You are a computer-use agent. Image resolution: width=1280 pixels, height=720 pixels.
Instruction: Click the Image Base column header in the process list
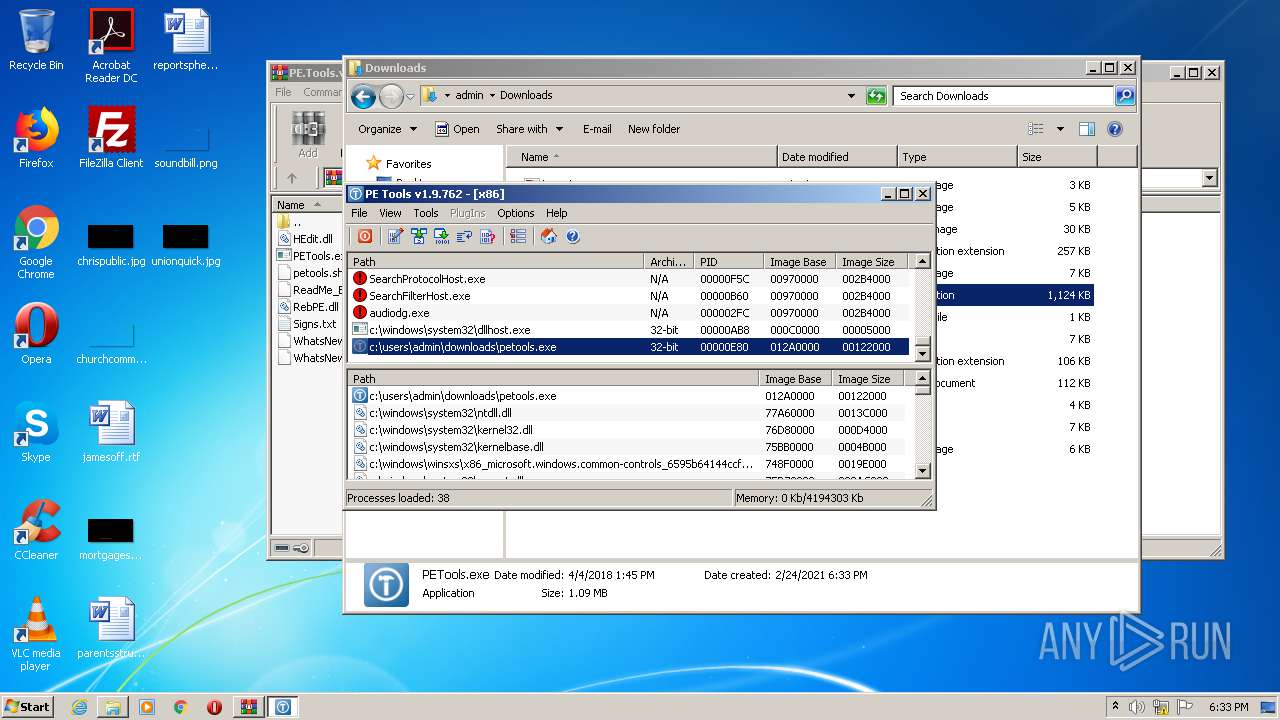click(x=798, y=262)
